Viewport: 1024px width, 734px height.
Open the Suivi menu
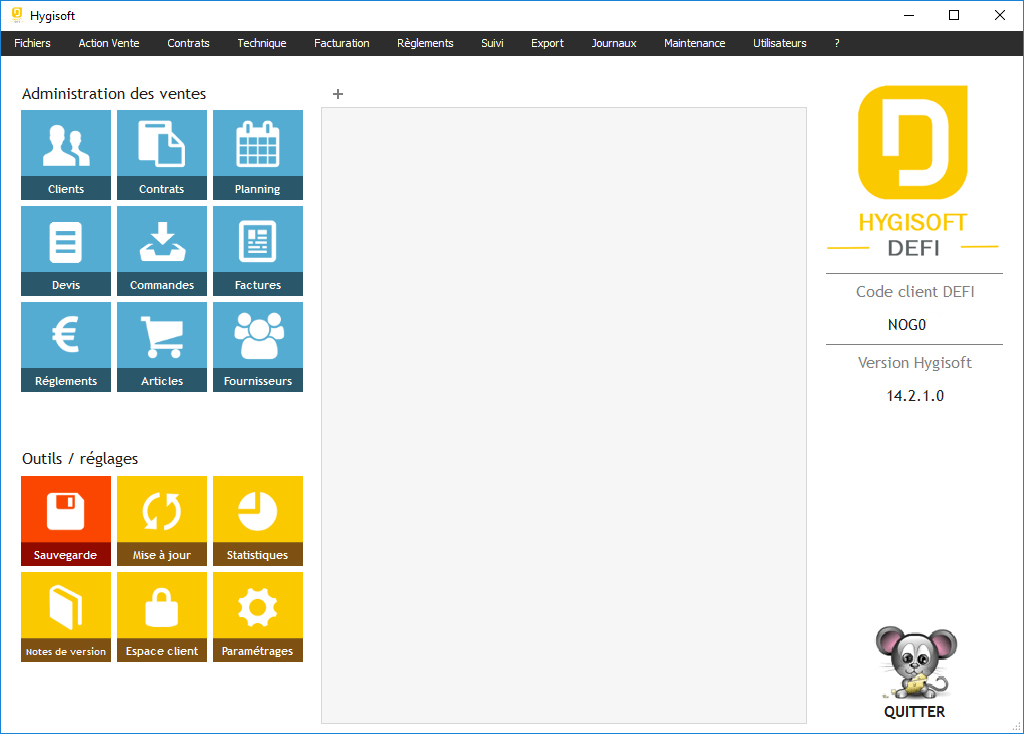click(492, 43)
